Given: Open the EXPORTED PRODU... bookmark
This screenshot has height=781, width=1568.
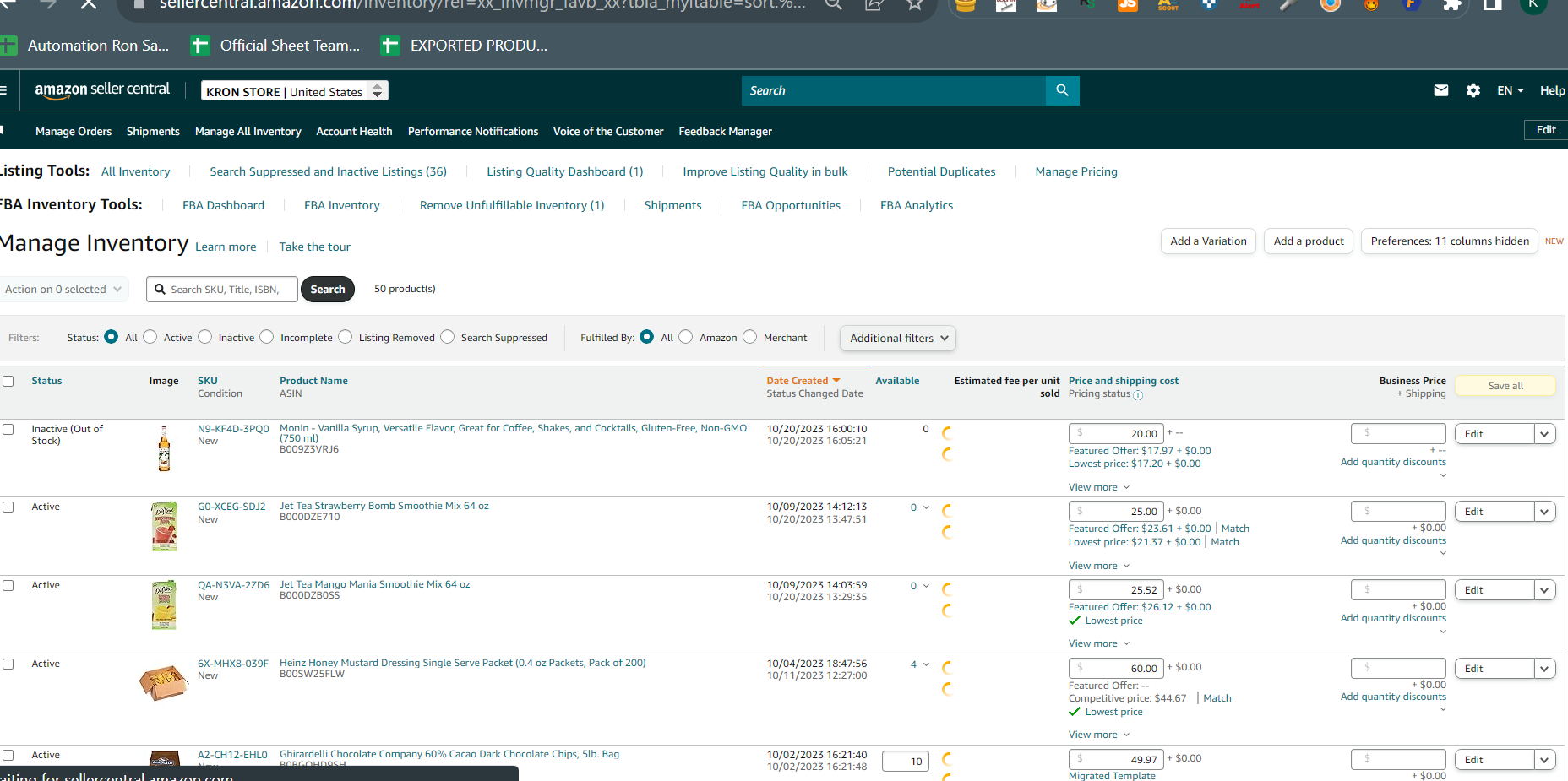Looking at the screenshot, I should tap(465, 46).
